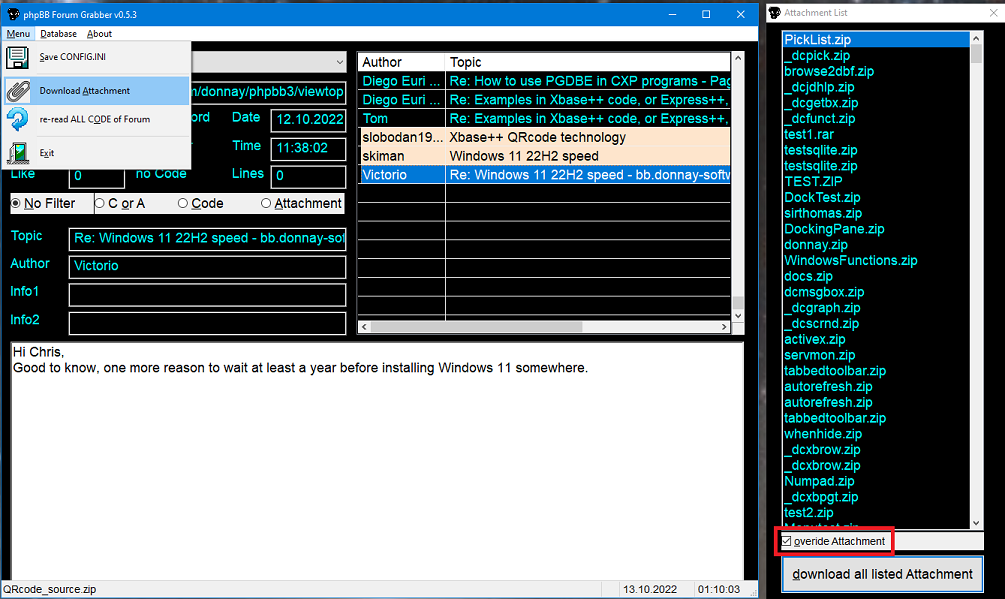Click the topic table scroll-left arrow
Image resolution: width=1005 pixels, height=599 pixels.
364,327
